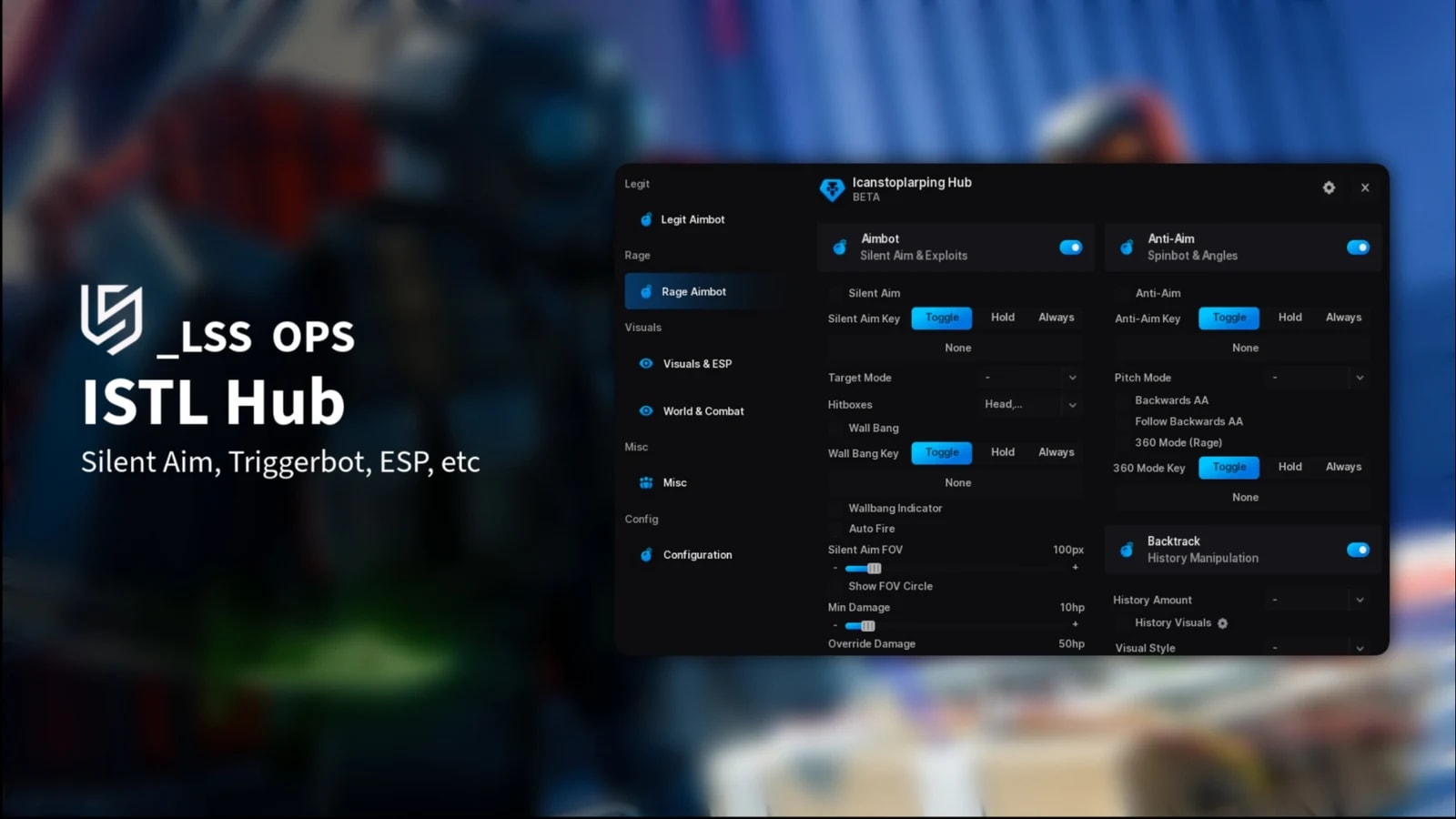The width and height of the screenshot is (1456, 819).
Task: Set Wall Bang Key mode to Always
Action: coord(1057,452)
